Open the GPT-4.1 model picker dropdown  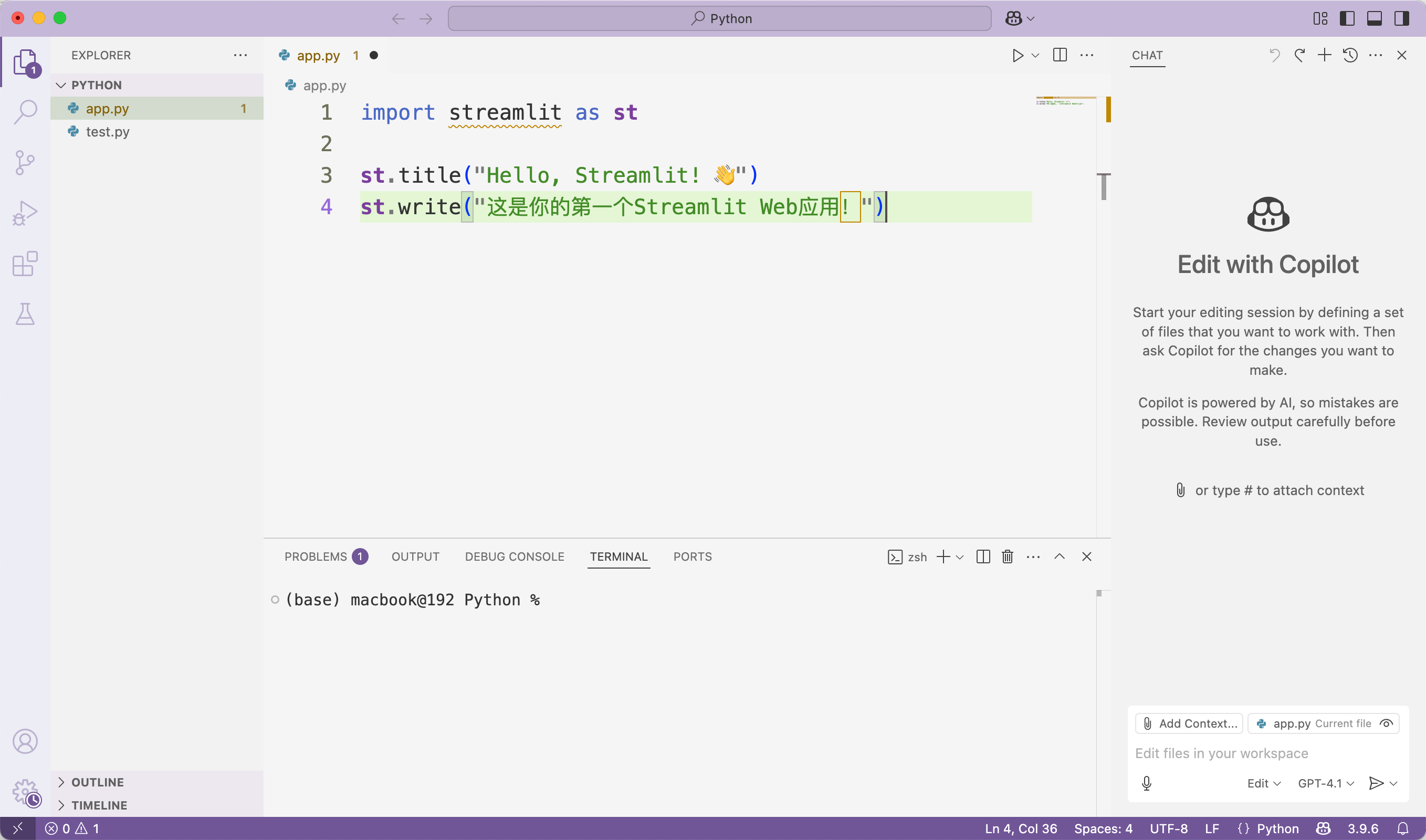point(1325,783)
